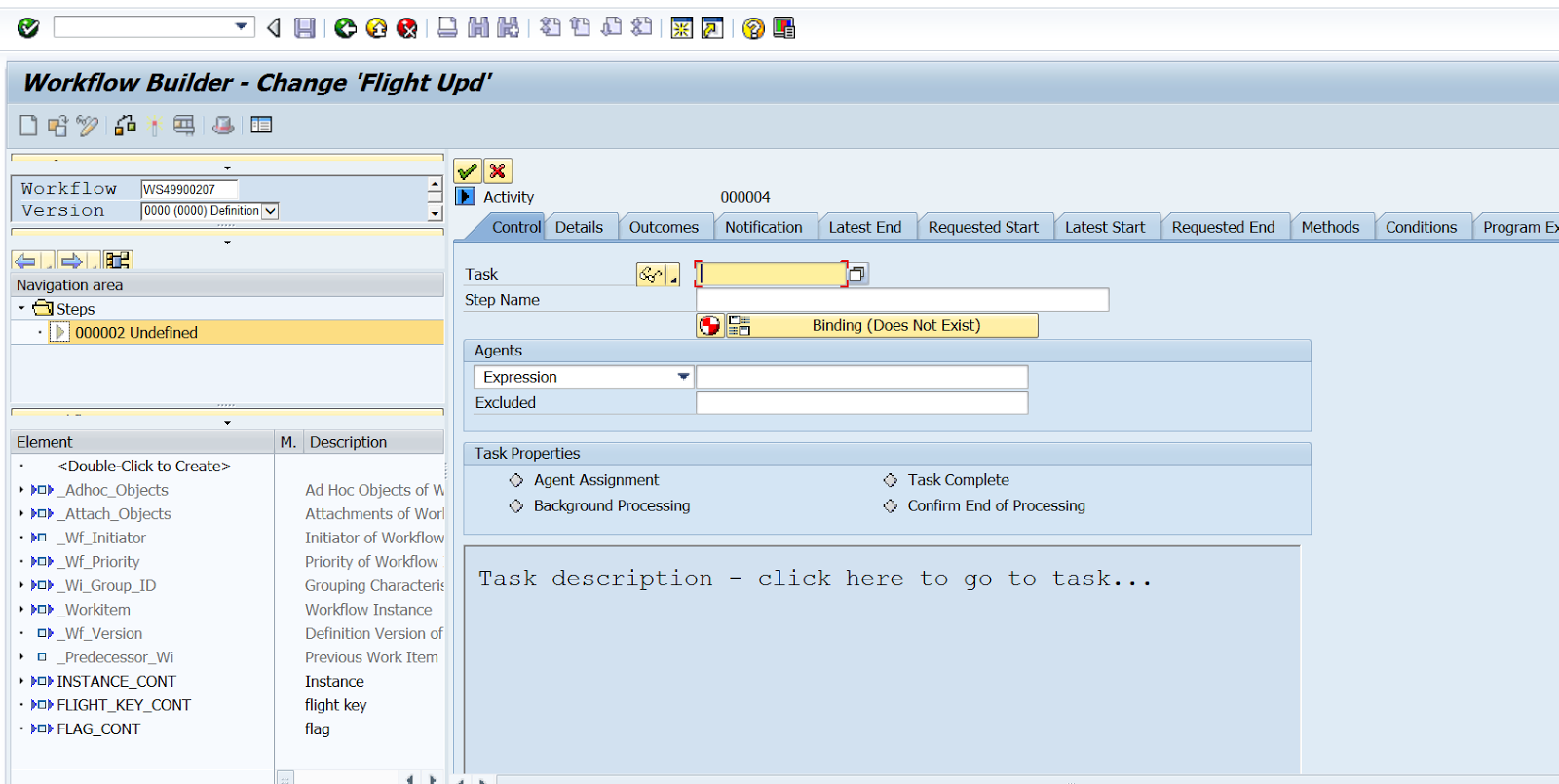1559x784 pixels.
Task: Click the Print icon in the toolbar
Action: click(x=447, y=28)
